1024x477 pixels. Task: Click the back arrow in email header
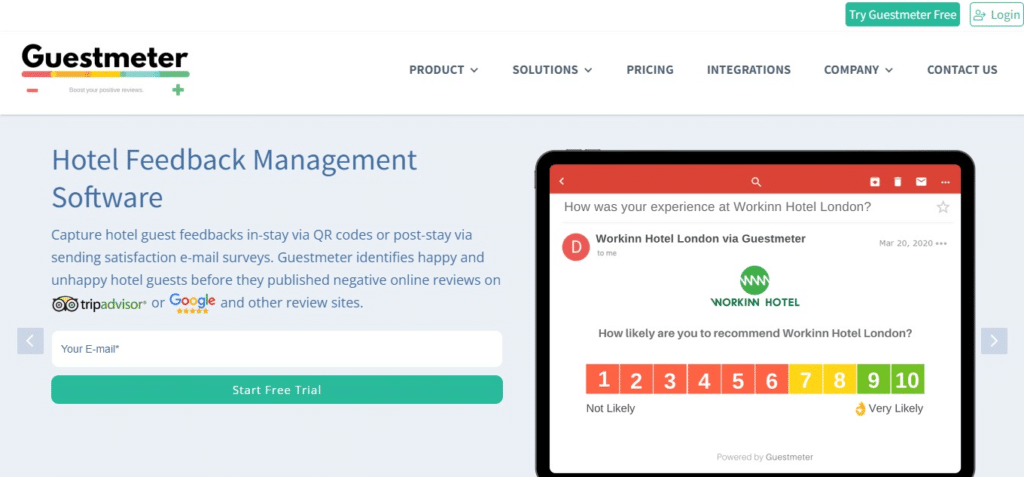tap(562, 182)
